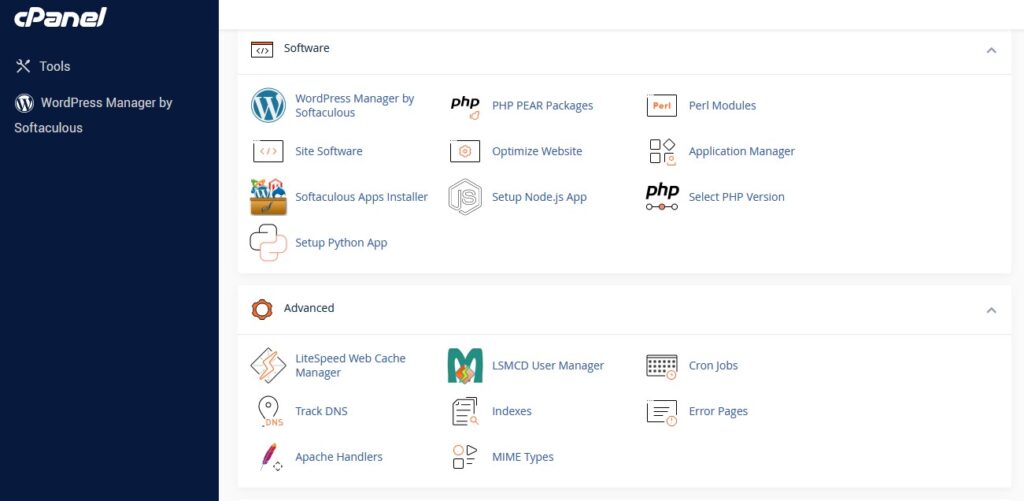Click the Application Manager icon
Image resolution: width=1024 pixels, height=501 pixels.
pos(662,152)
